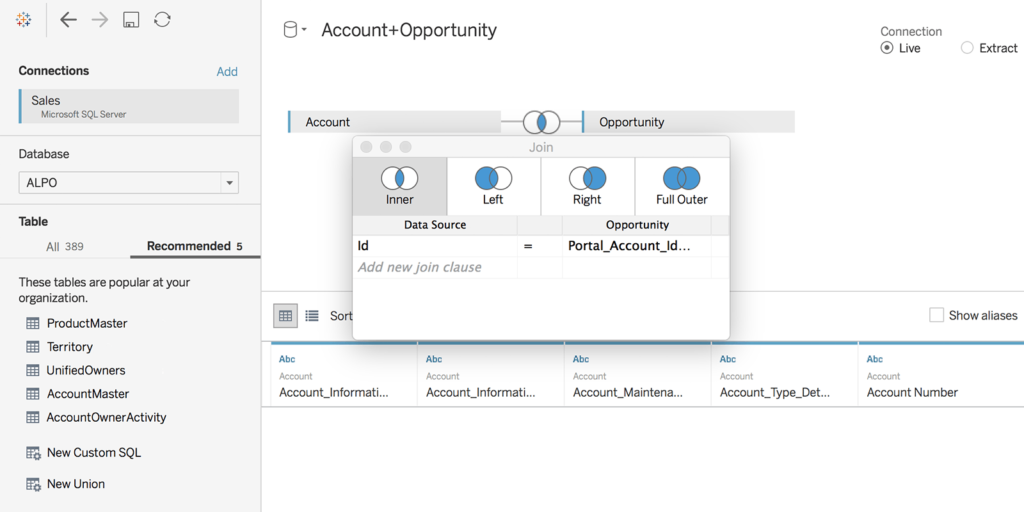The height and width of the screenshot is (512, 1024).
Task: Choose the Right join type
Action: 587,186
